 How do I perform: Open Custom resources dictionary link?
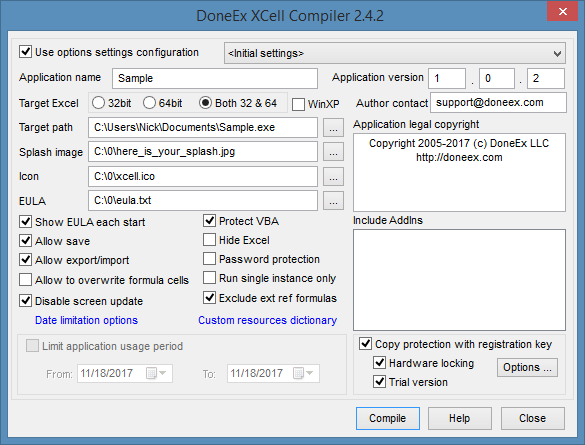click(268, 320)
